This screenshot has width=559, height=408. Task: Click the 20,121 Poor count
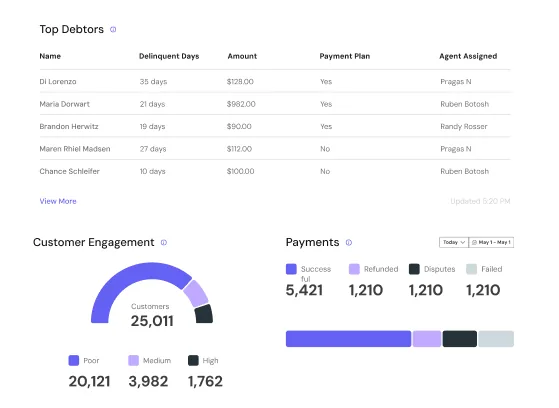coord(89,382)
